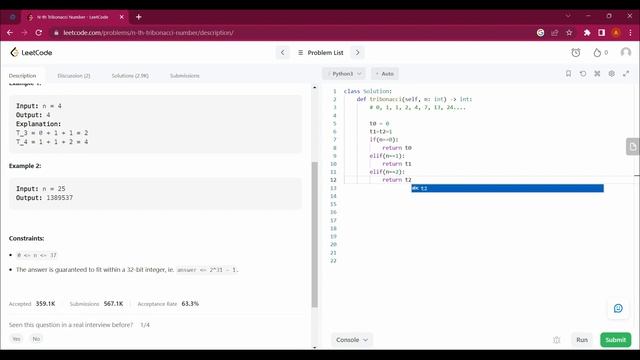Image resolution: width=640 pixels, height=360 pixels.
Task: Click the scroll up arrow of description
Action: point(314,87)
